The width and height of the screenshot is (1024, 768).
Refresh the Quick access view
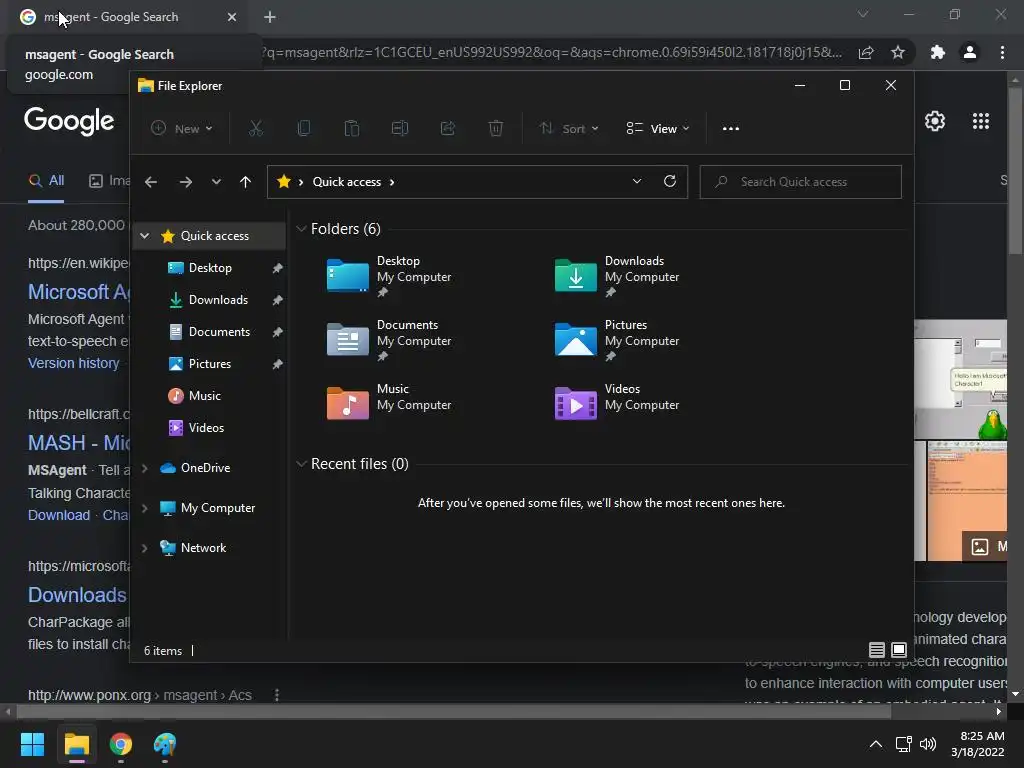(x=669, y=182)
